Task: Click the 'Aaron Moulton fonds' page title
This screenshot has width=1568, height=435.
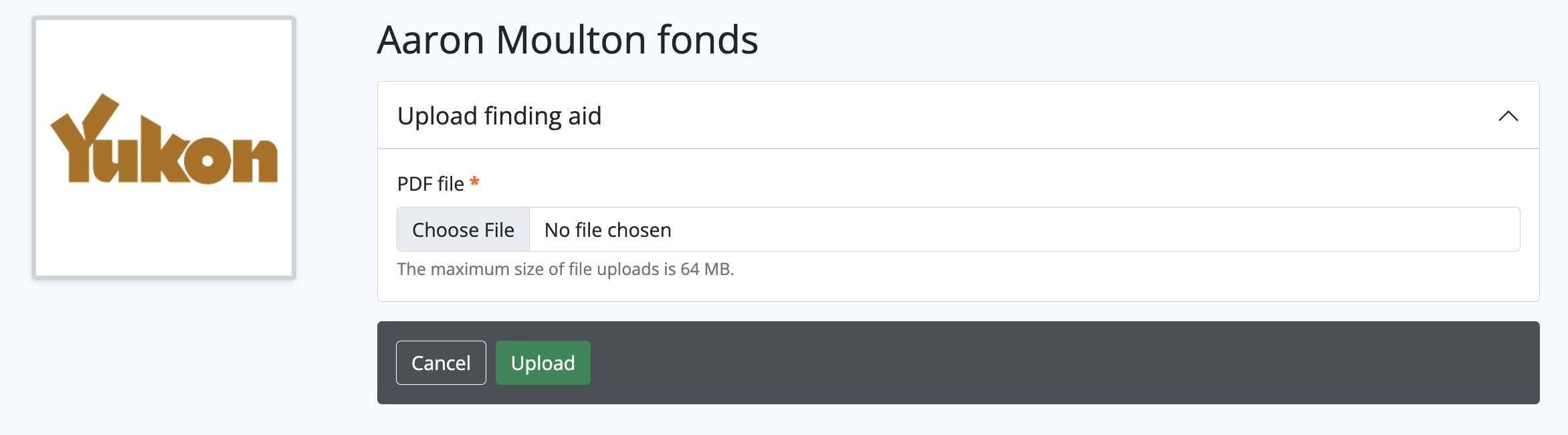Action: tap(567, 39)
